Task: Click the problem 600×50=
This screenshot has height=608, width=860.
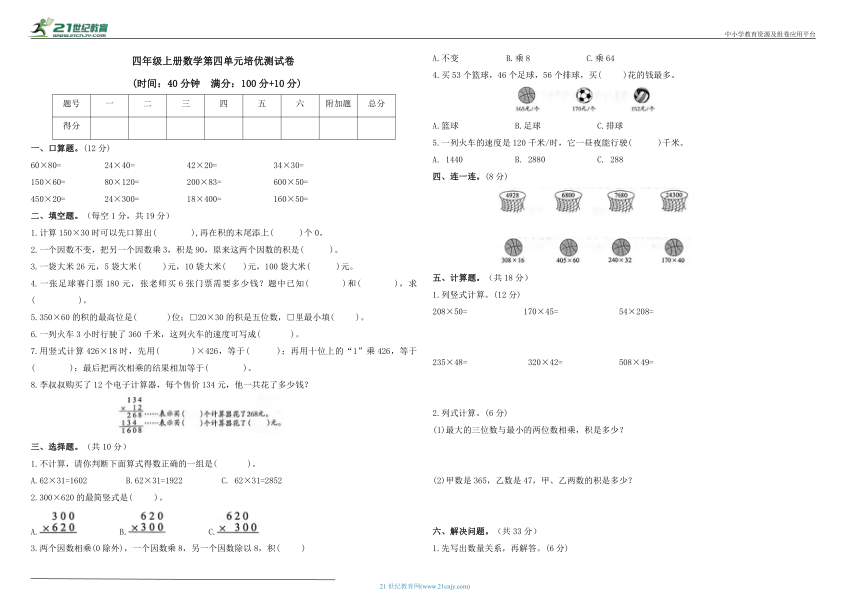Action: (291, 182)
